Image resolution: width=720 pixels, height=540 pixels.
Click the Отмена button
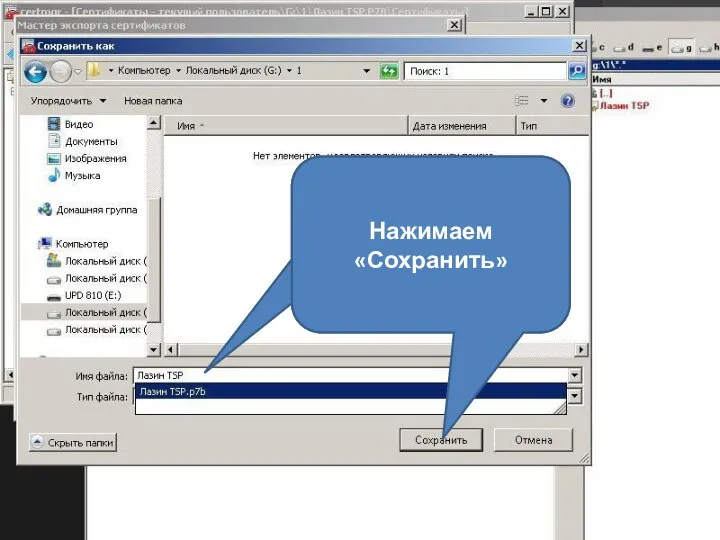[533, 440]
